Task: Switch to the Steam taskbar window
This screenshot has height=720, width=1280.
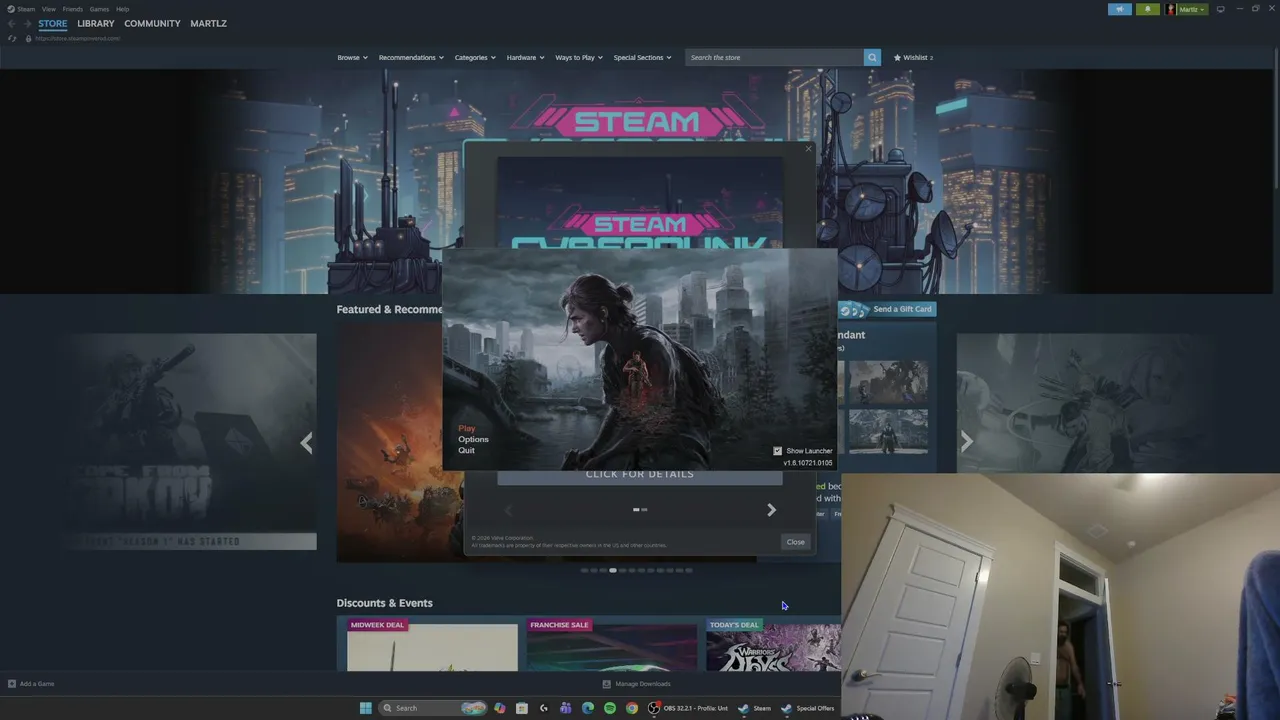Action: pos(755,708)
